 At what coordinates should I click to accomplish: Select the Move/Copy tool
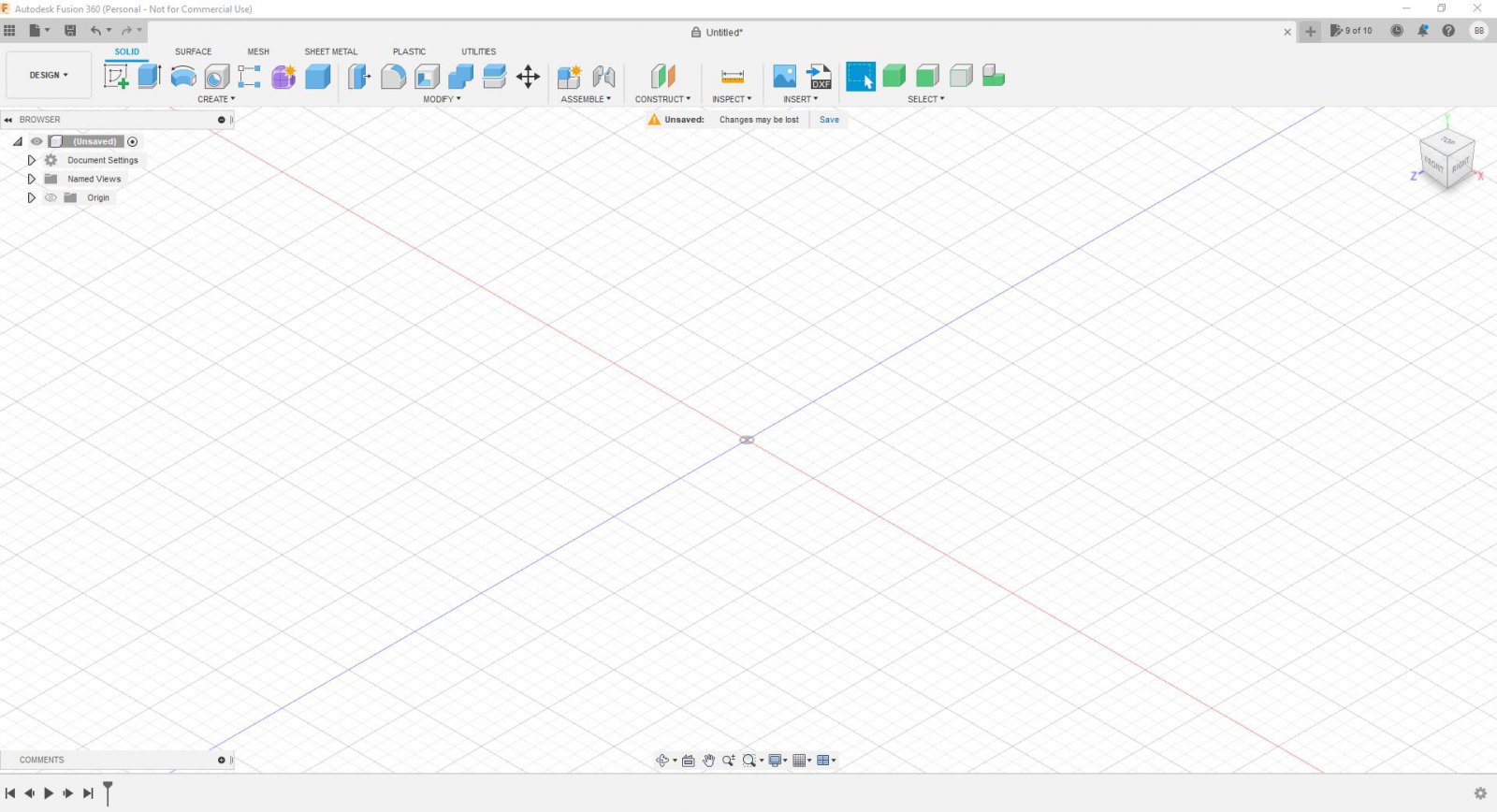coord(529,77)
